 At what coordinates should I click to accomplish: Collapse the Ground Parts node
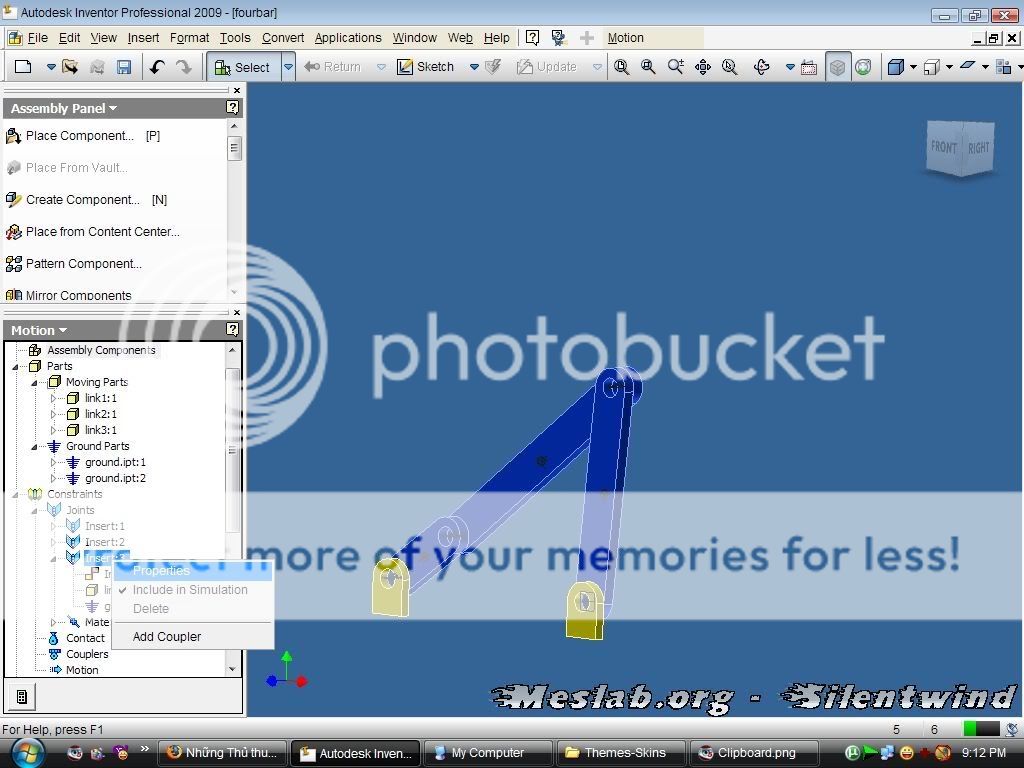click(x=34, y=447)
